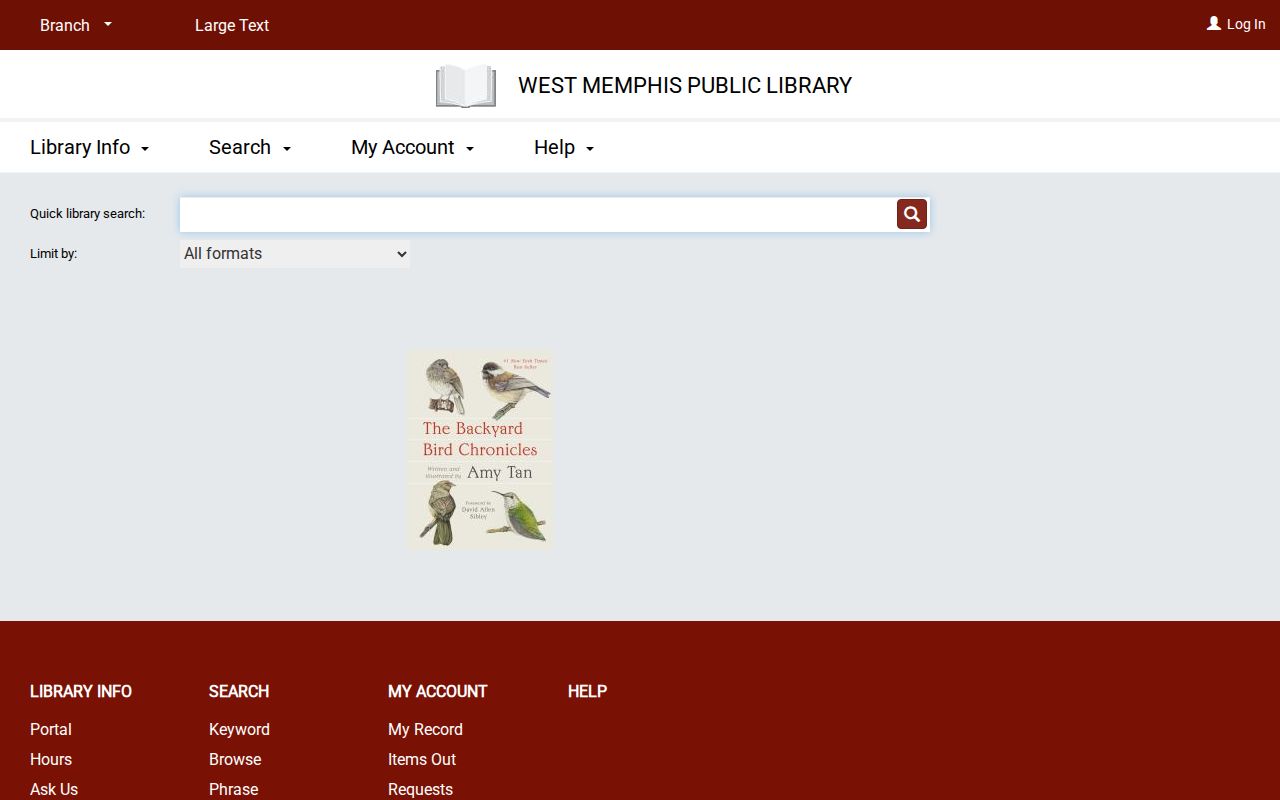
Task: Expand the My Account menu
Action: pyautogui.click(x=413, y=147)
